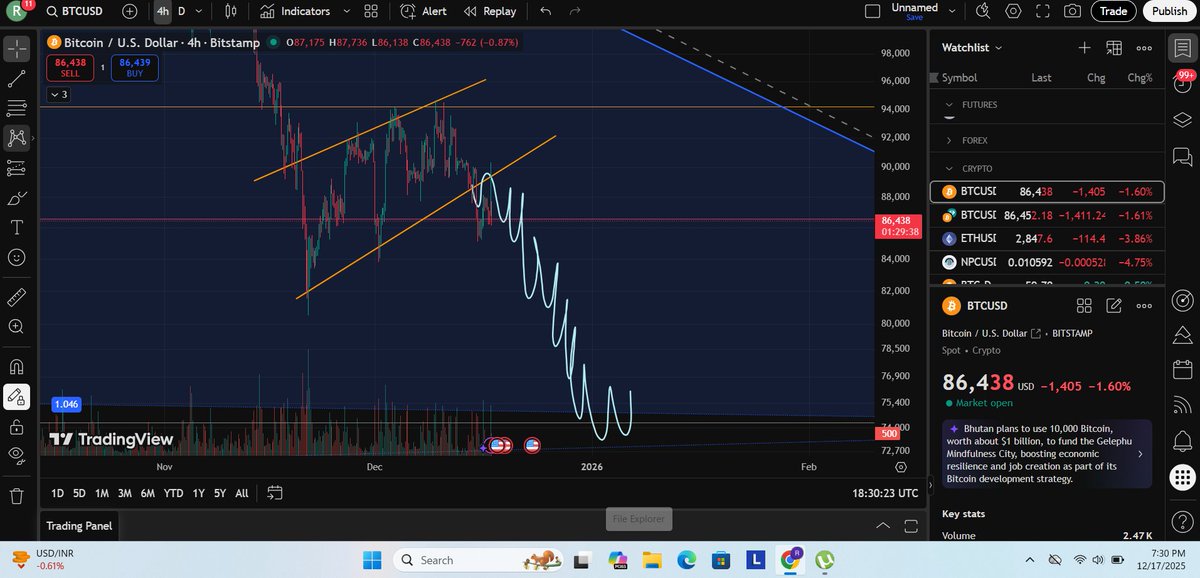Take a chart snapshot with camera icon
The image size is (1200, 578).
(1072, 11)
